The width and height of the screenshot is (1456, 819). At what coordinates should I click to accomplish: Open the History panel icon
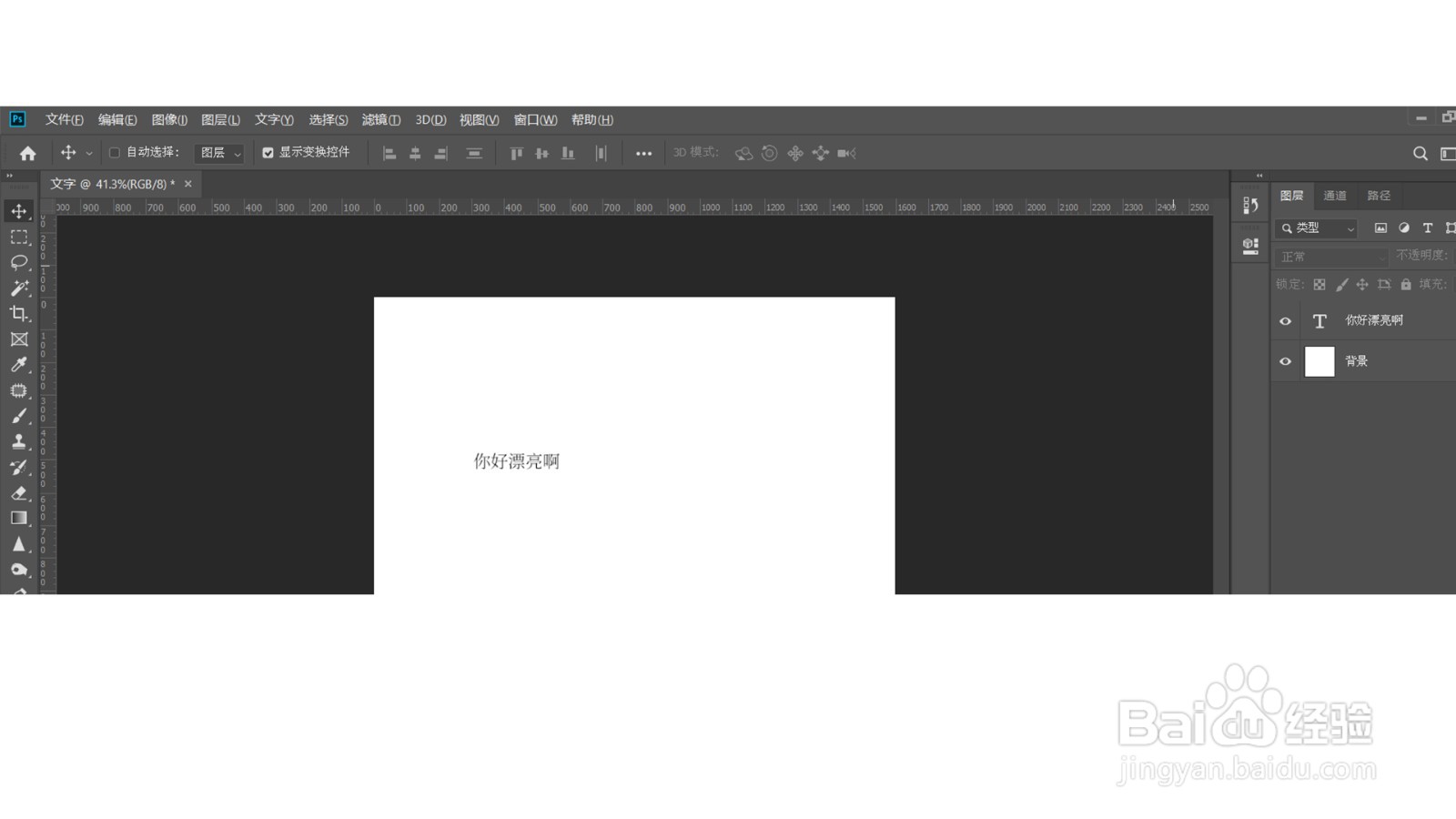tap(1250, 206)
